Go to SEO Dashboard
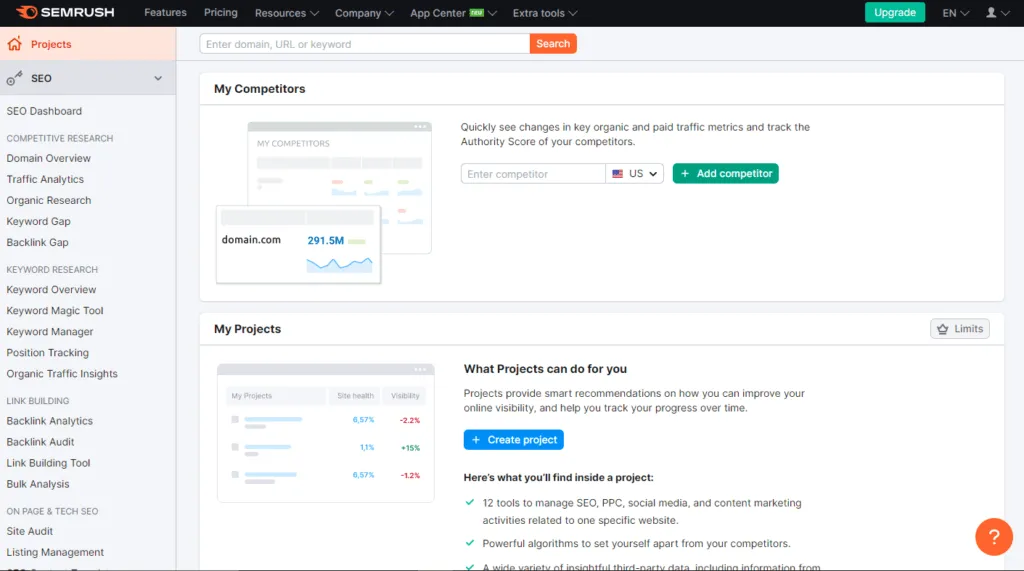1024x571 pixels. click(x=44, y=111)
